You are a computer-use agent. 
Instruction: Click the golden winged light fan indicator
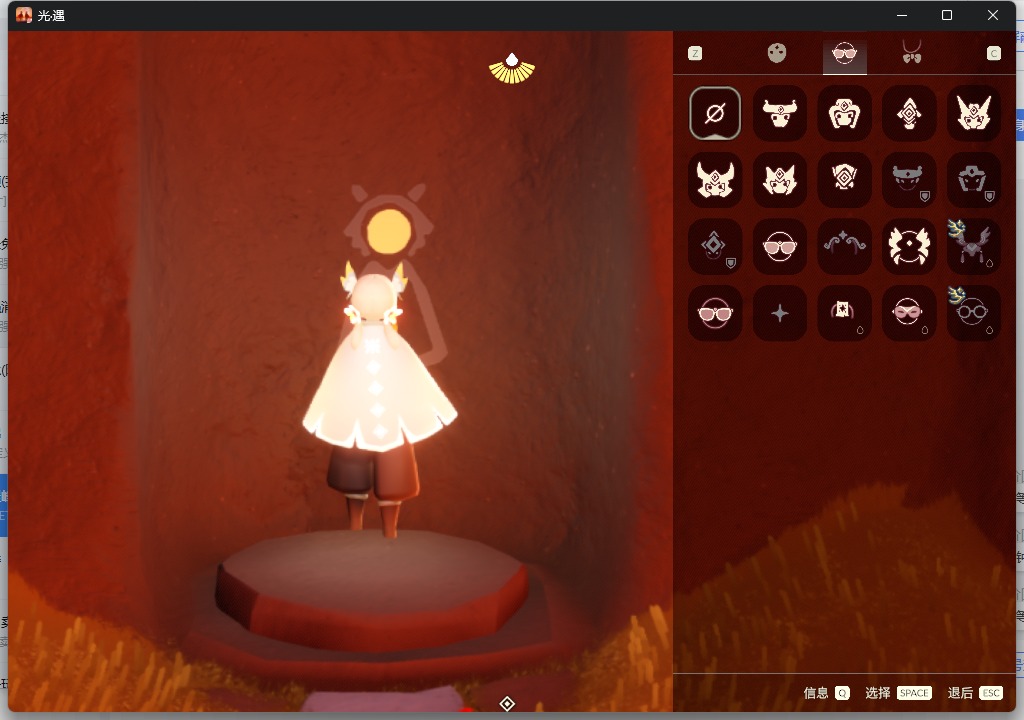coord(511,68)
